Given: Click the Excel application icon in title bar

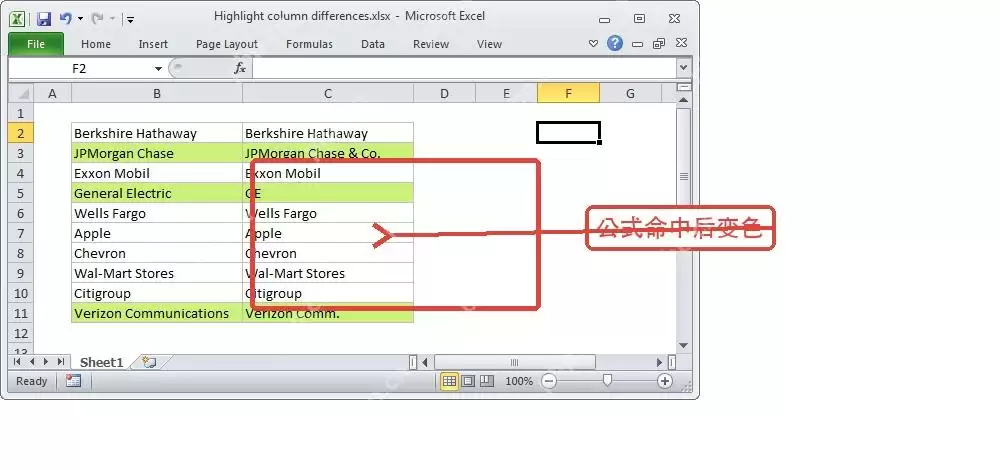Looking at the screenshot, I should tap(17, 18).
